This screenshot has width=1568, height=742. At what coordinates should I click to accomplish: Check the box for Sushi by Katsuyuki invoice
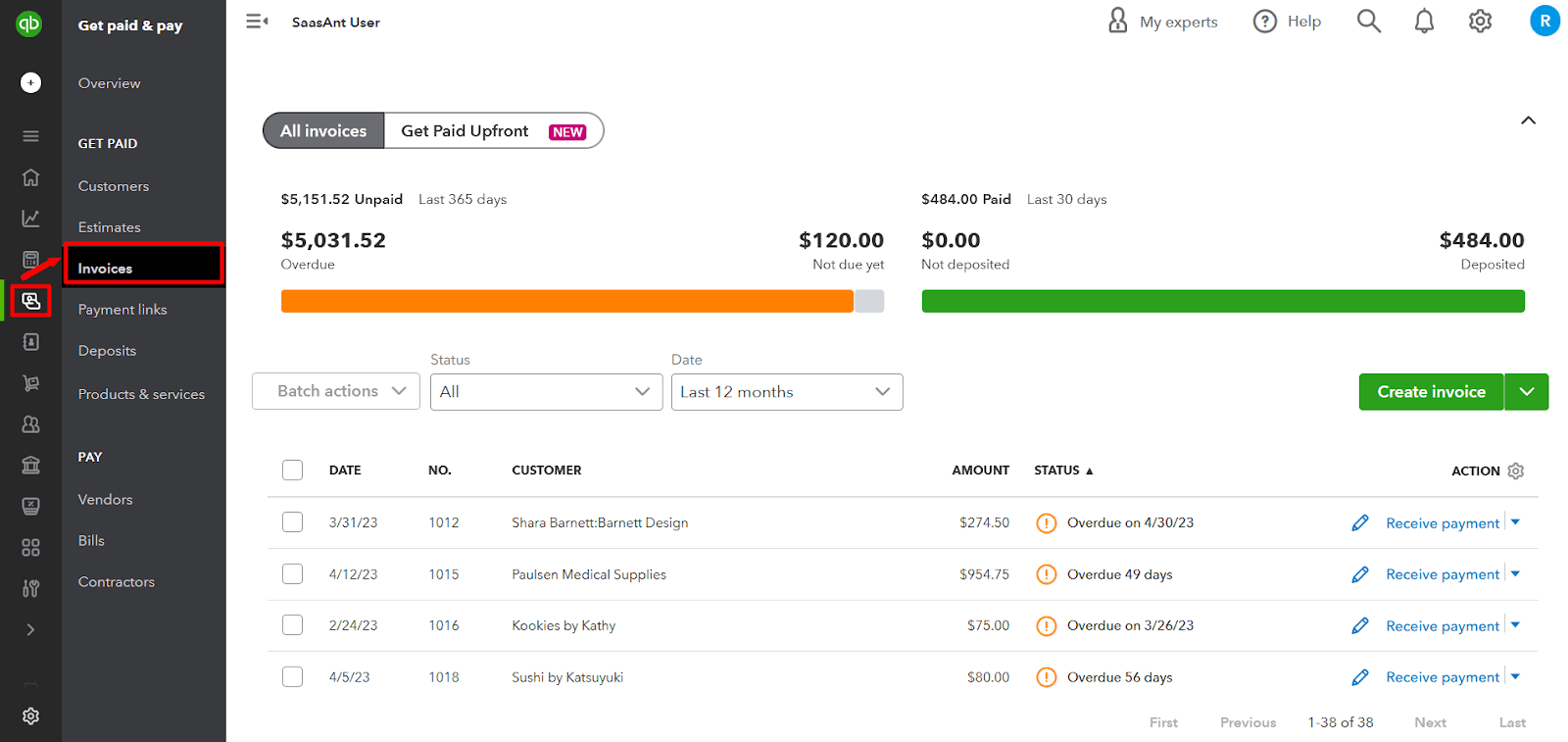(292, 676)
